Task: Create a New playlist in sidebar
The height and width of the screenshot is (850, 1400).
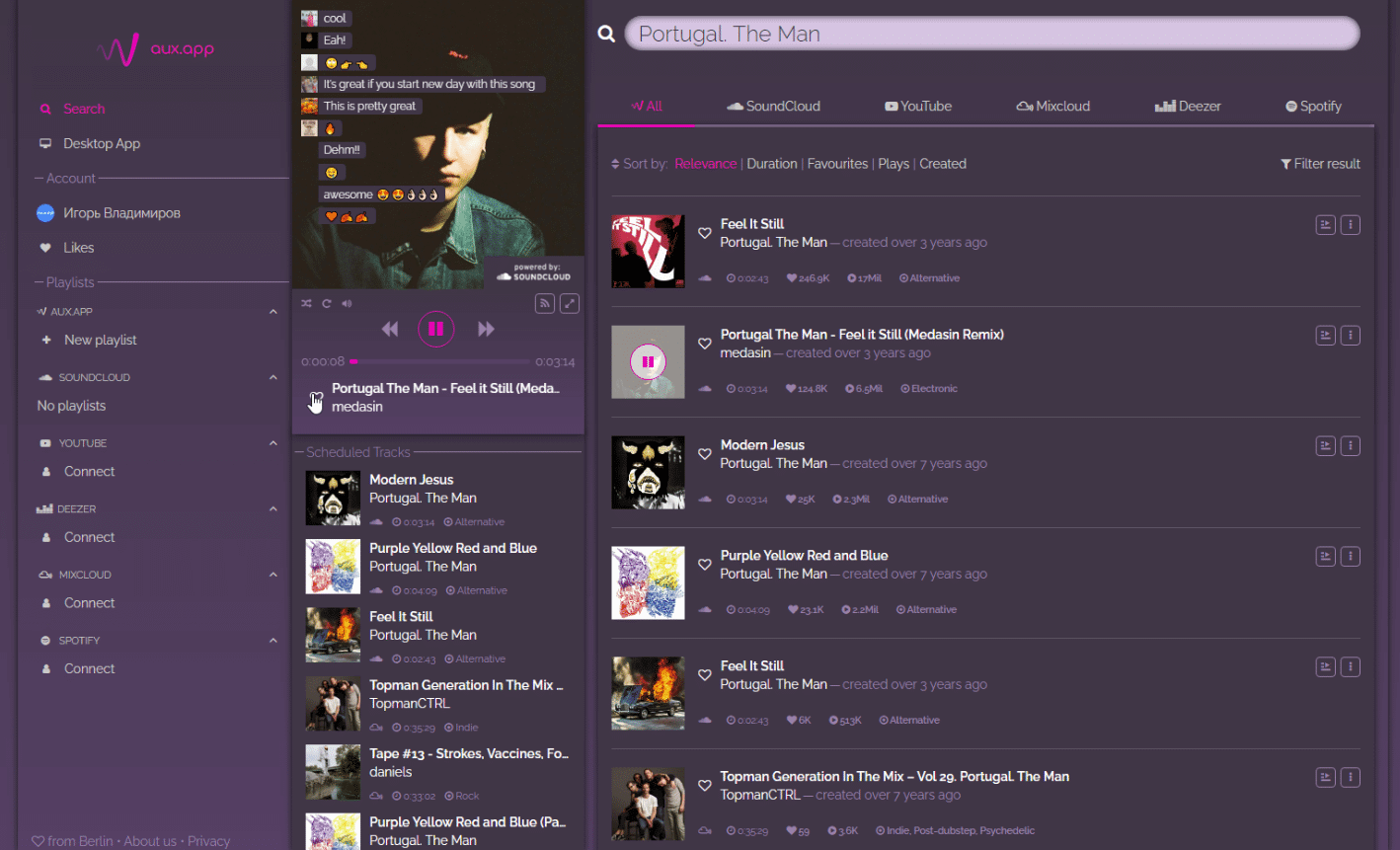Action: 100,340
